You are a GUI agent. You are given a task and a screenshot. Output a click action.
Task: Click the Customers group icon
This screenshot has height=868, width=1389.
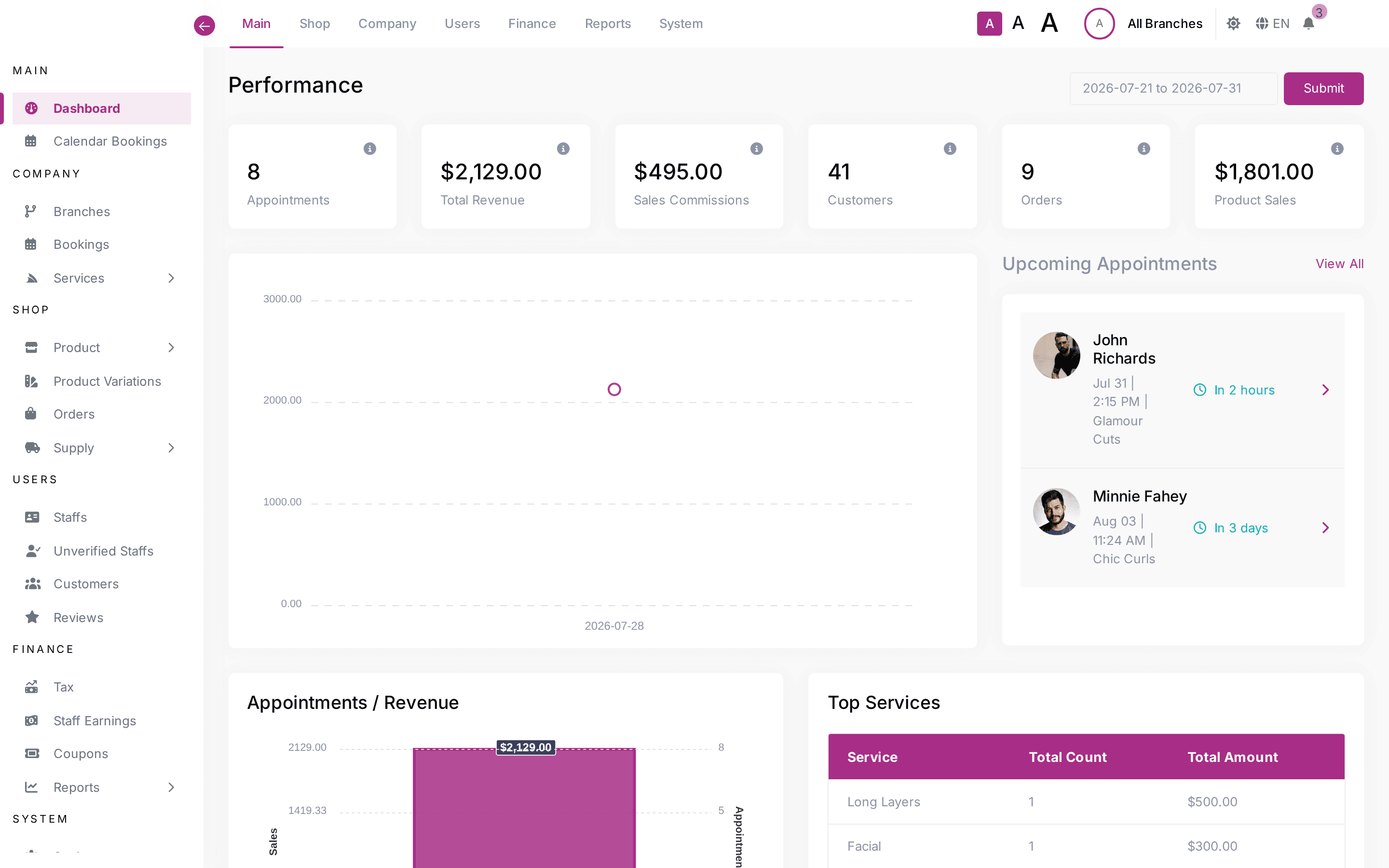coord(33,584)
